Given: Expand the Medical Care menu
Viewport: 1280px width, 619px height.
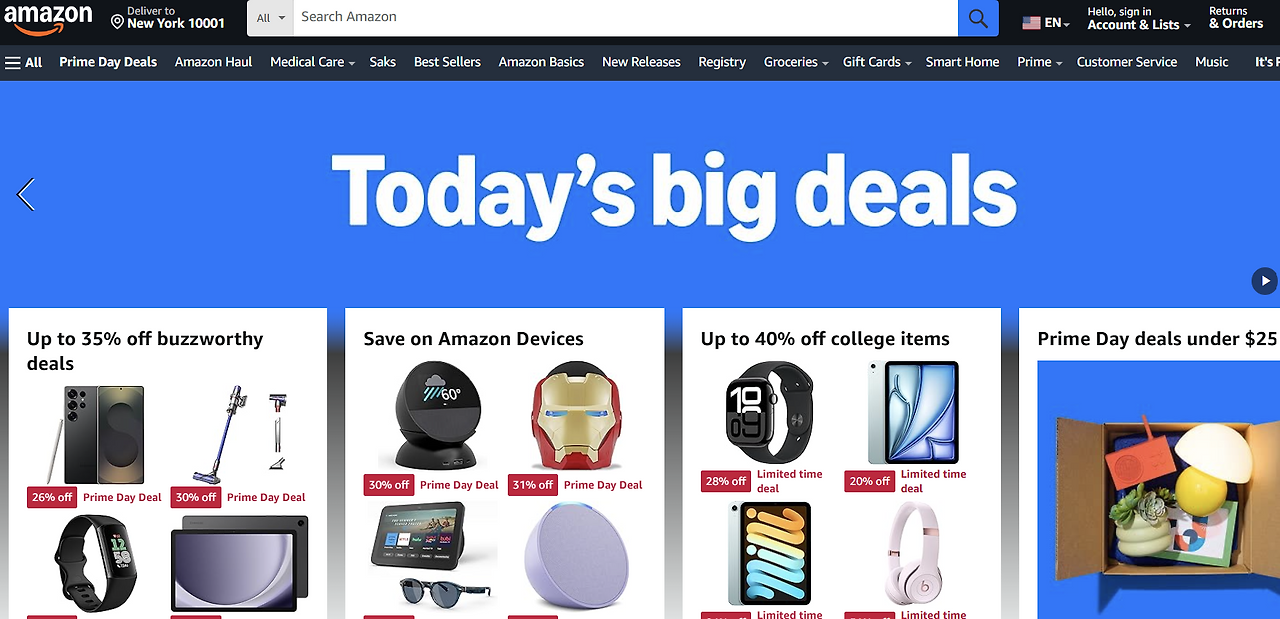Looking at the screenshot, I should click(313, 62).
